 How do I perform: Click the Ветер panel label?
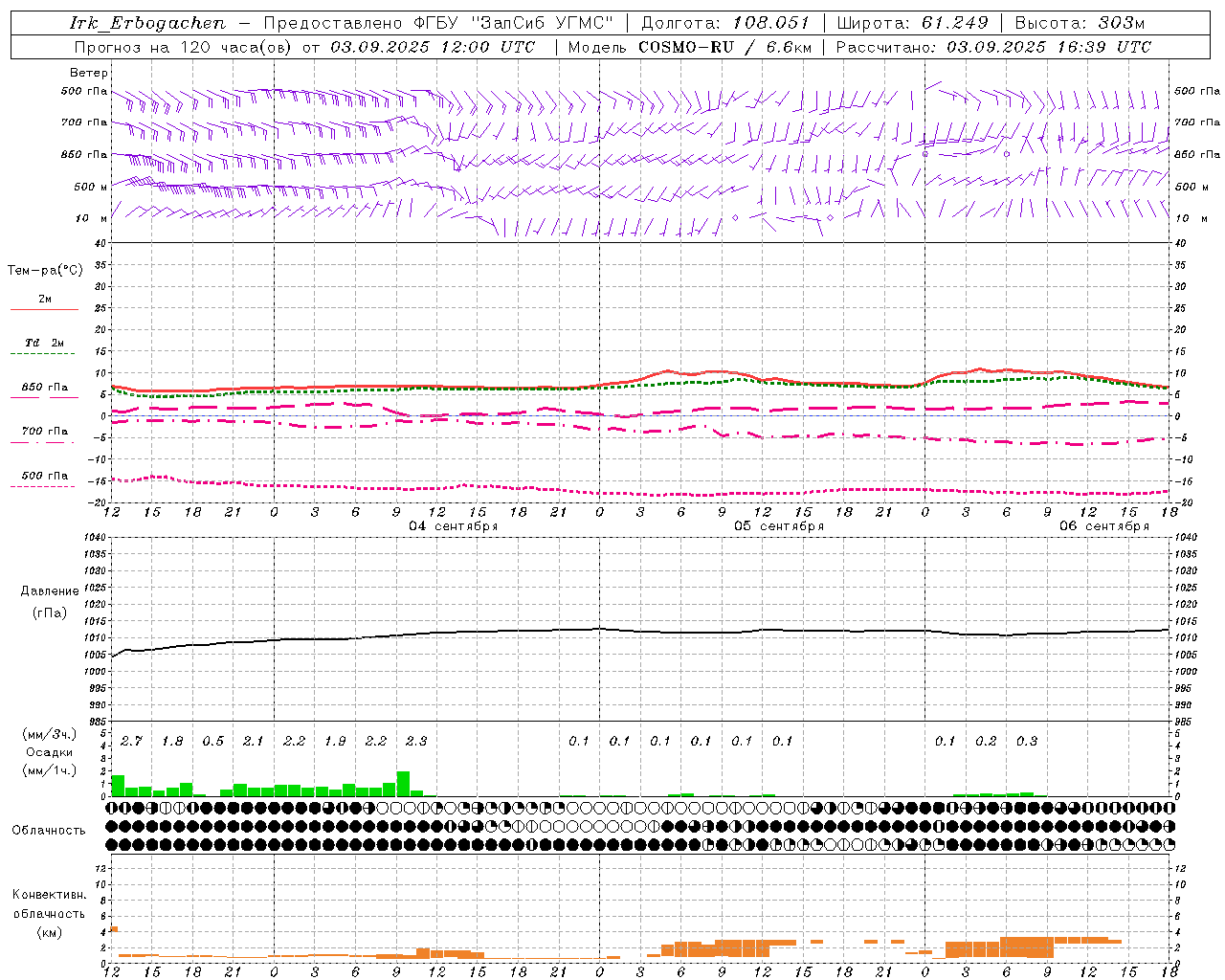pos(88,73)
